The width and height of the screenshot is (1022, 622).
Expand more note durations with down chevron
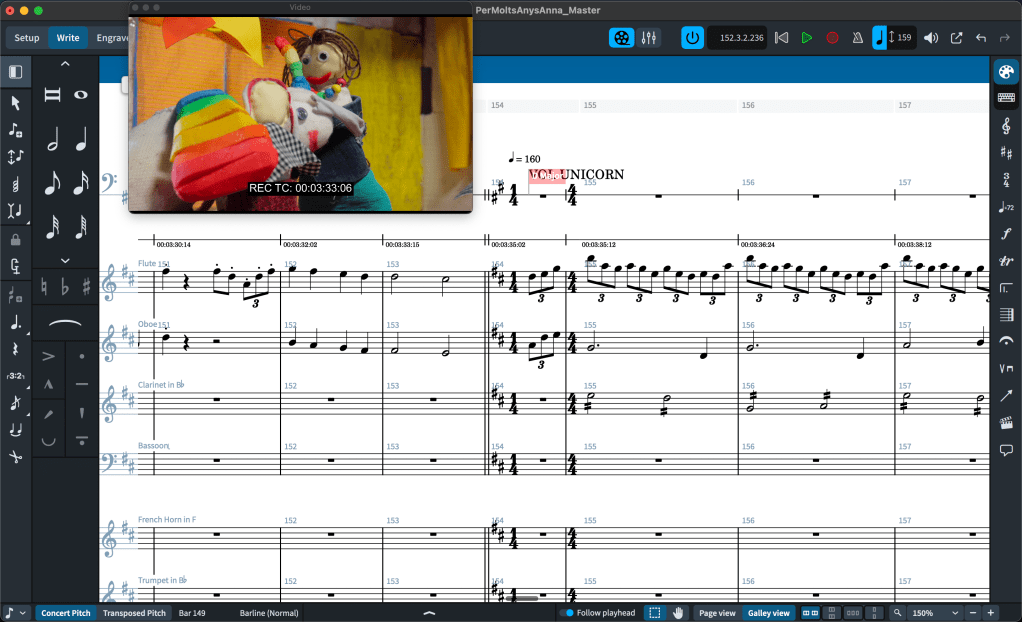(x=65, y=261)
